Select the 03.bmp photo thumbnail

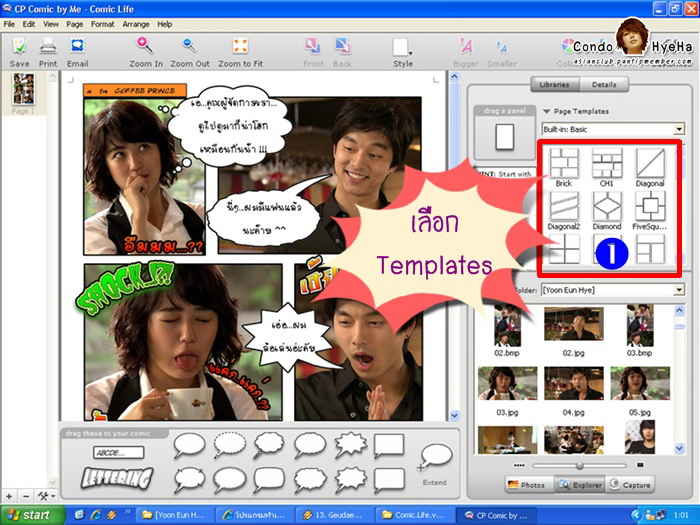[640, 325]
